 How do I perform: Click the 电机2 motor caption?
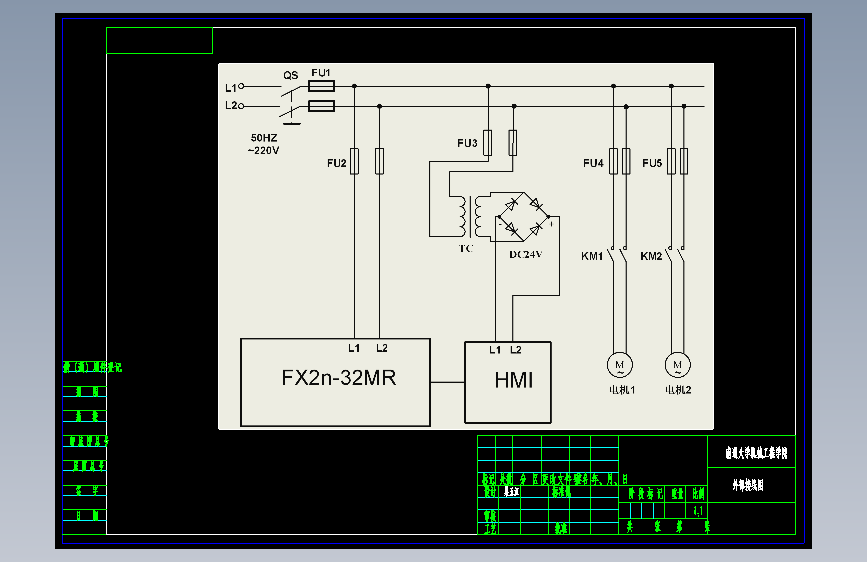[678, 390]
